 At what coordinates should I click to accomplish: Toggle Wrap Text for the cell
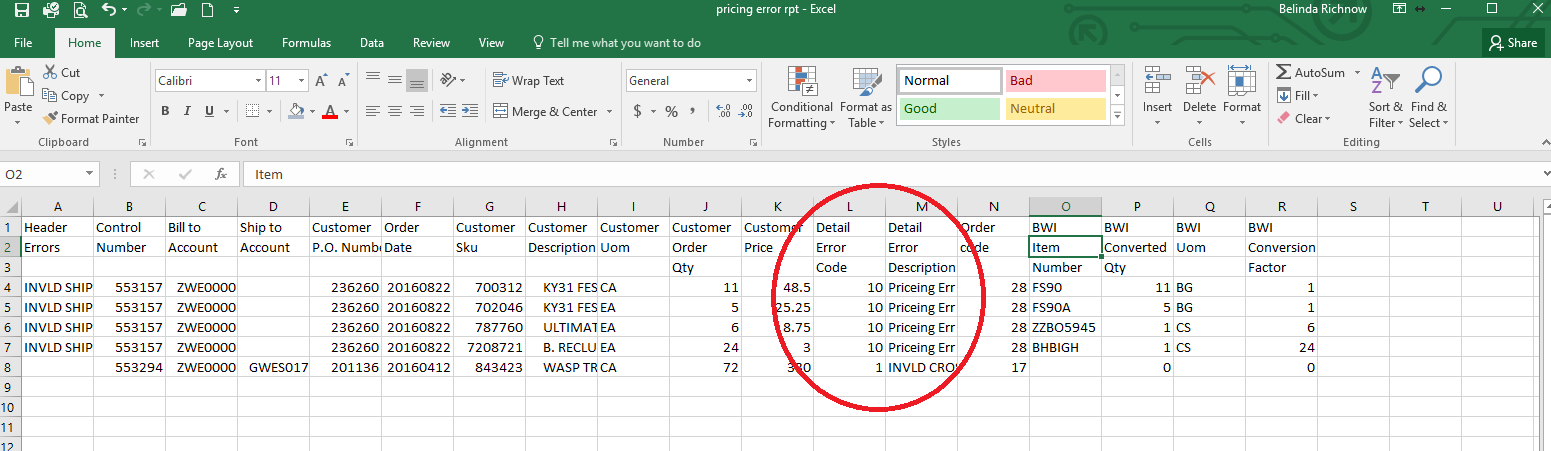(x=528, y=81)
